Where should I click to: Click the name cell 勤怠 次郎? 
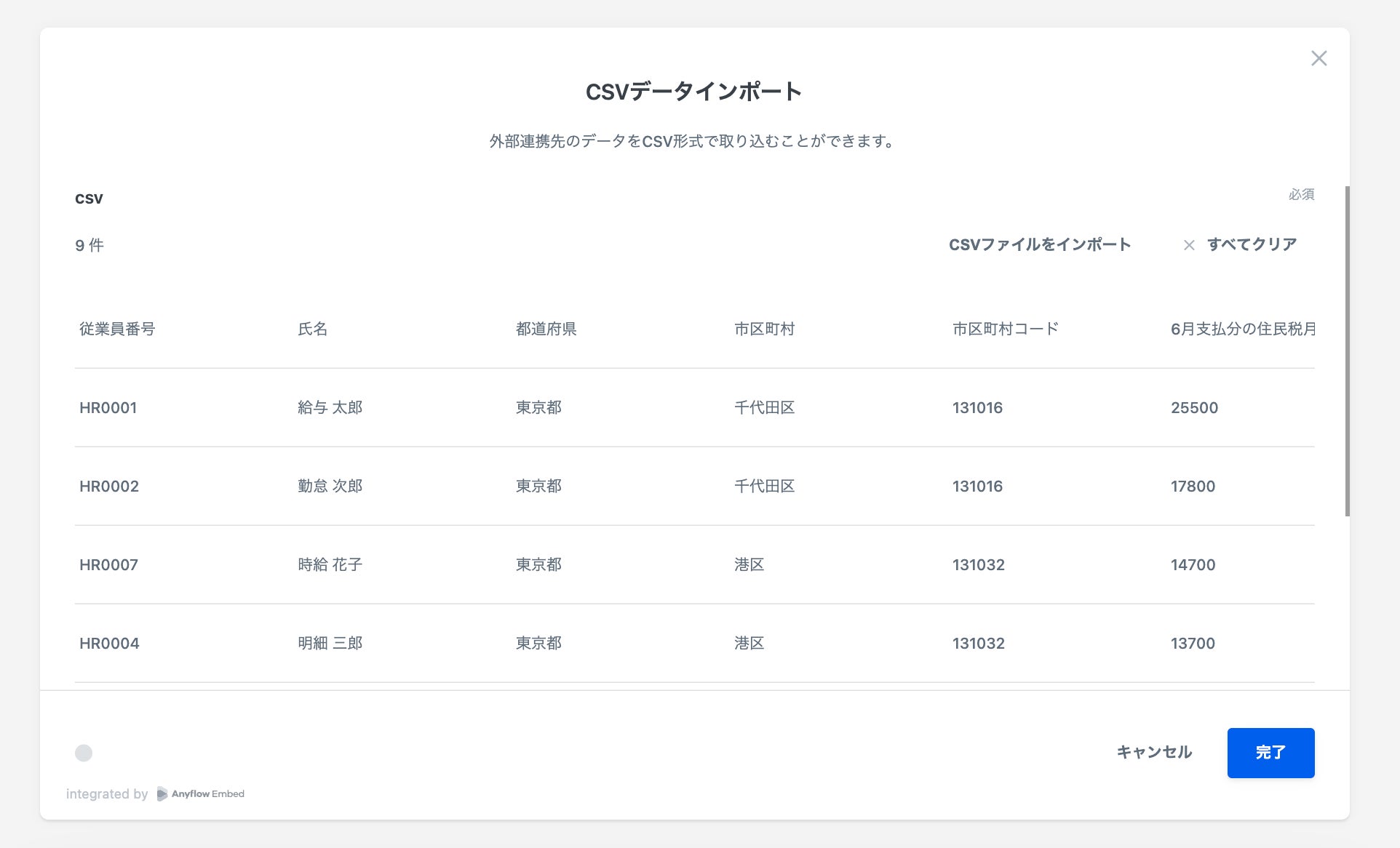click(330, 486)
